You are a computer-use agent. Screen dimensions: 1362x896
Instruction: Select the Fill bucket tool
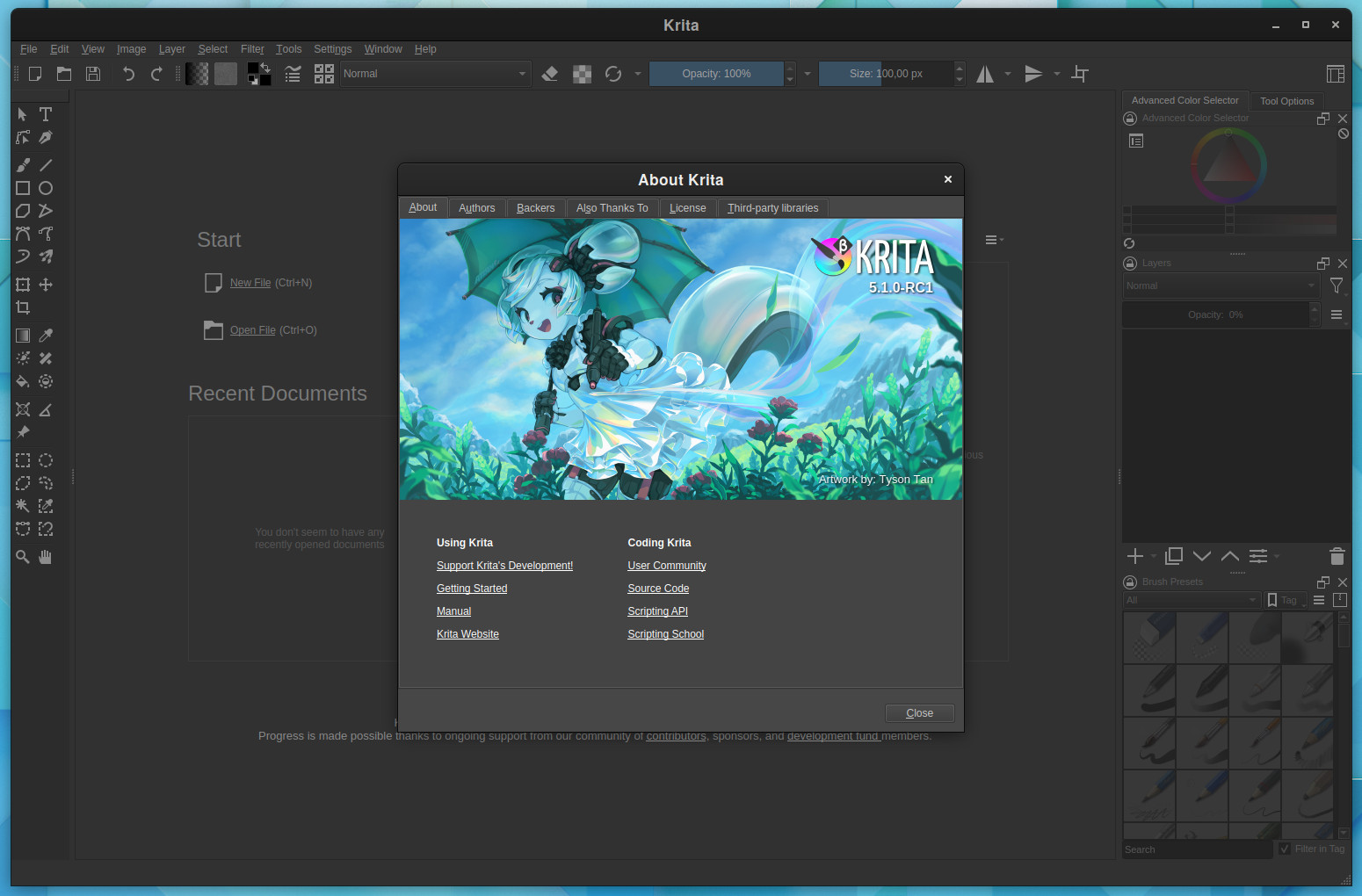23,381
